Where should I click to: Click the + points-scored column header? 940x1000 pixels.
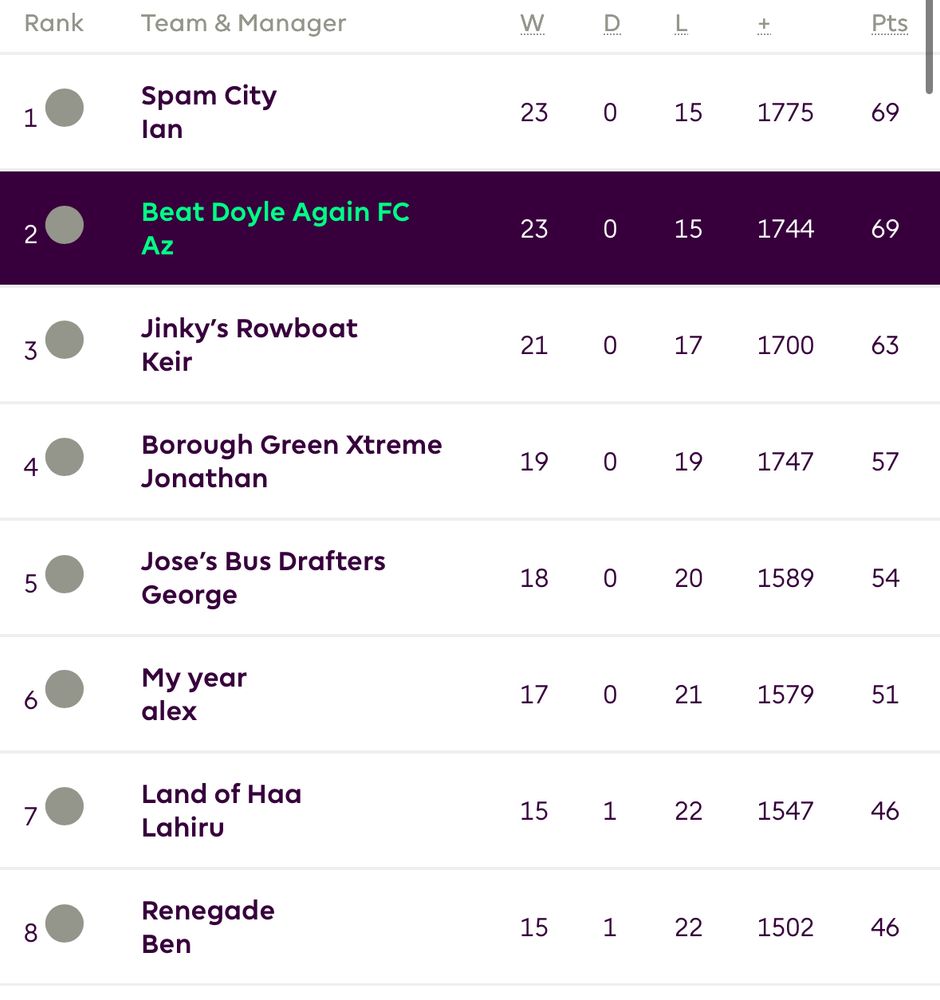pos(764,25)
